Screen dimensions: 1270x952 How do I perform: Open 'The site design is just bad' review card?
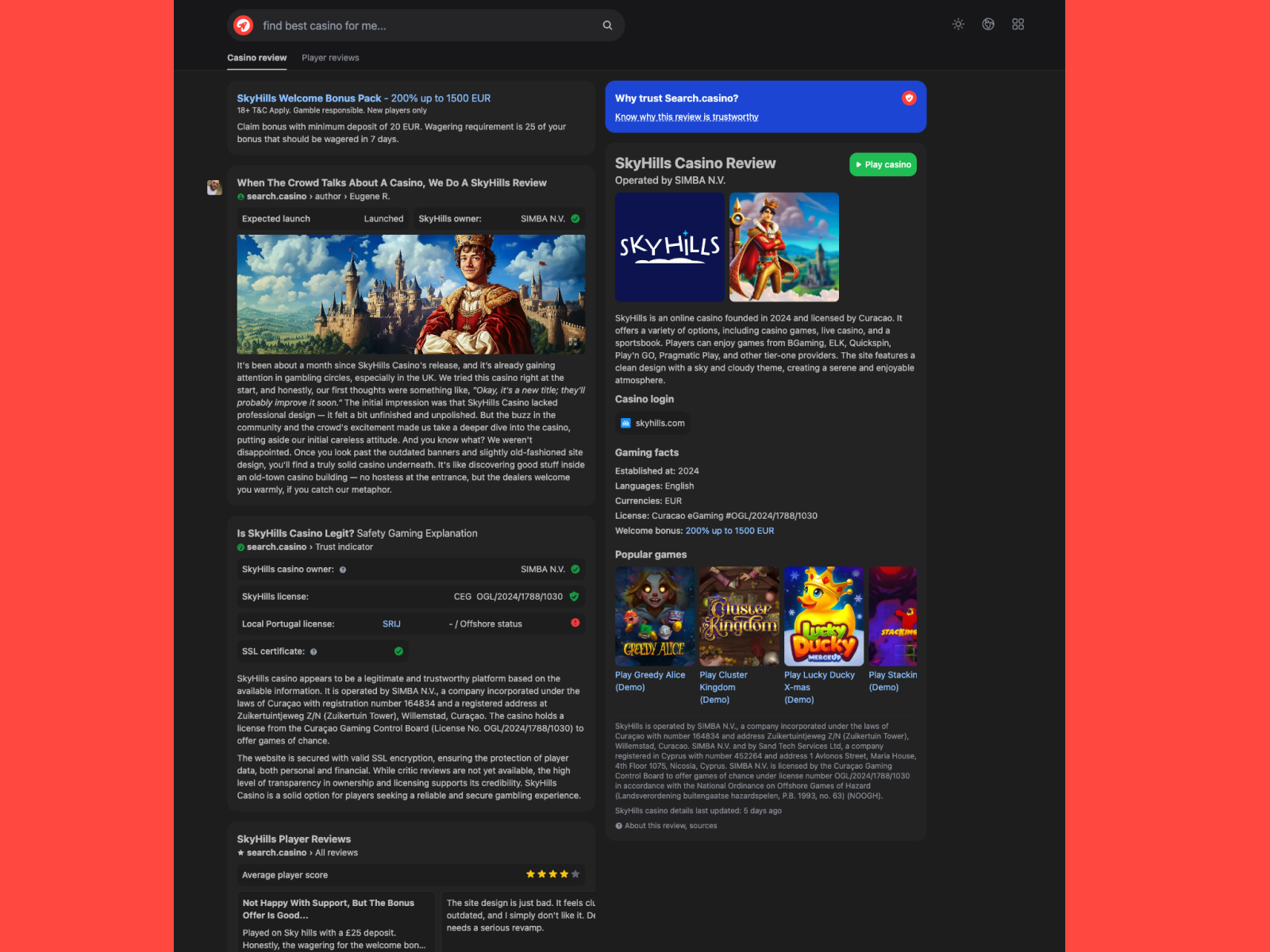point(518,922)
